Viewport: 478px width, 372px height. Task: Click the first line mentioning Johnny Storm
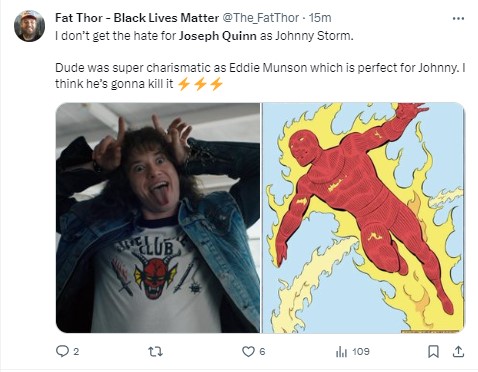point(204,36)
